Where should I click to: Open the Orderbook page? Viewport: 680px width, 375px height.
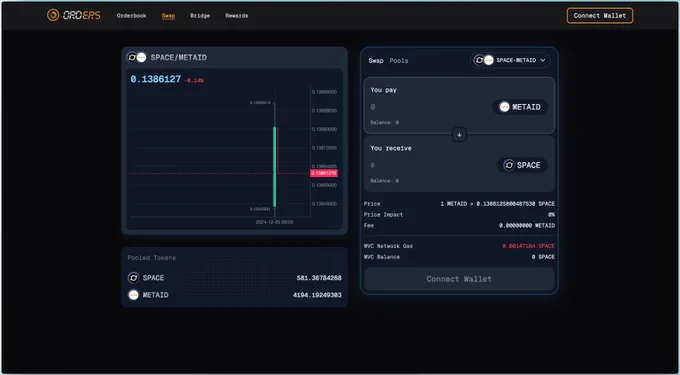point(131,16)
